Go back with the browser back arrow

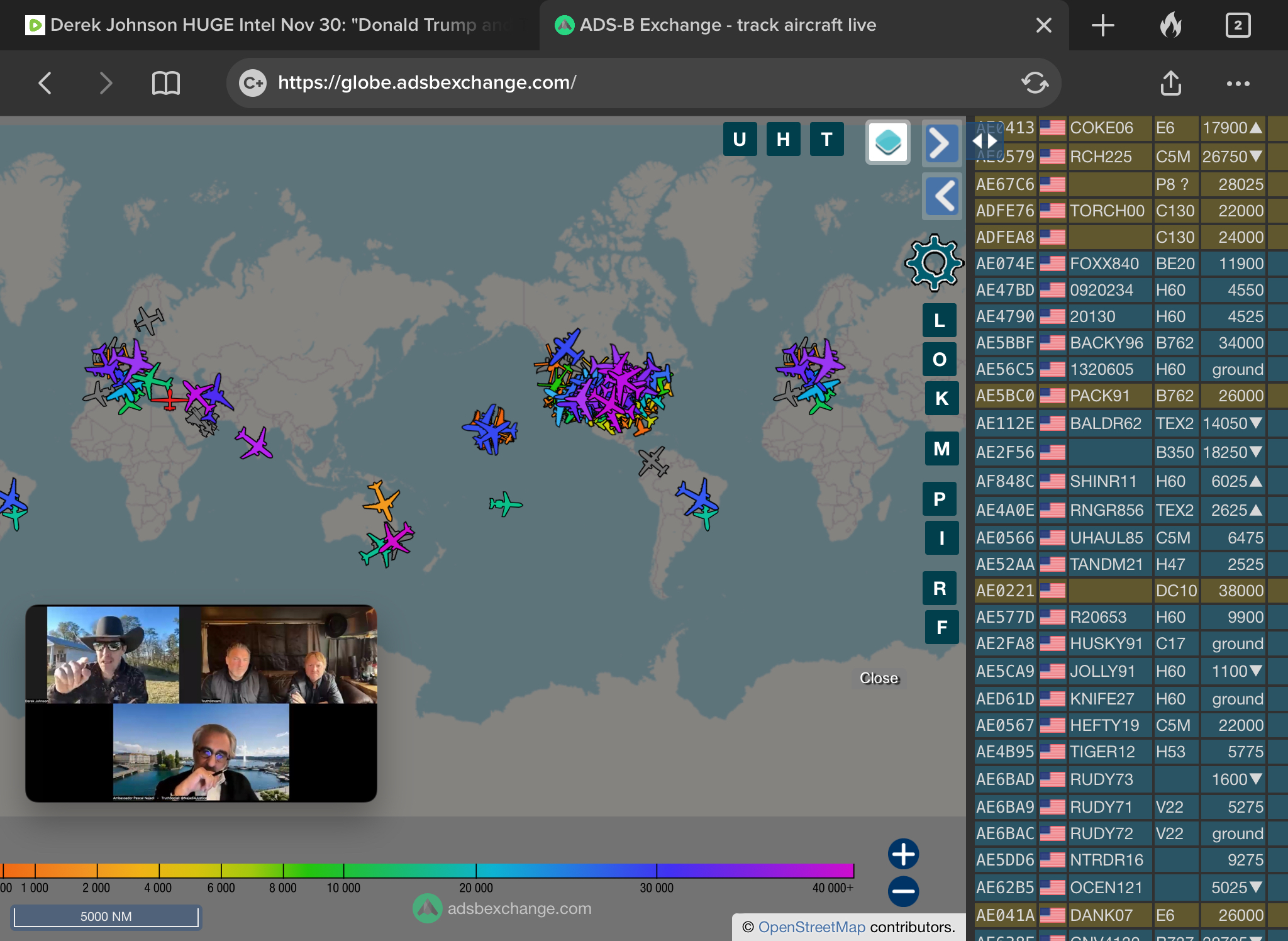pyautogui.click(x=45, y=83)
